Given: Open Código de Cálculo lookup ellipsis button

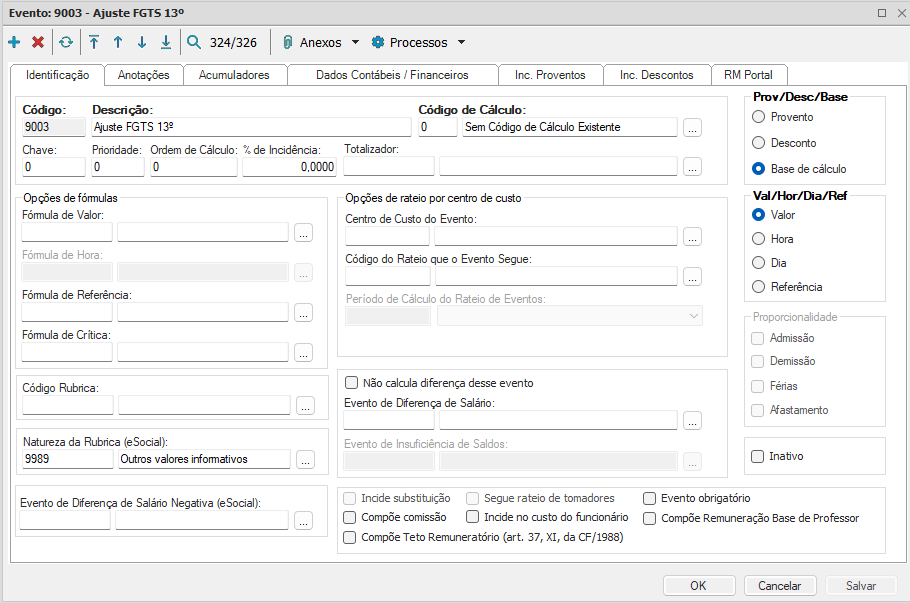Looking at the screenshot, I should (693, 127).
